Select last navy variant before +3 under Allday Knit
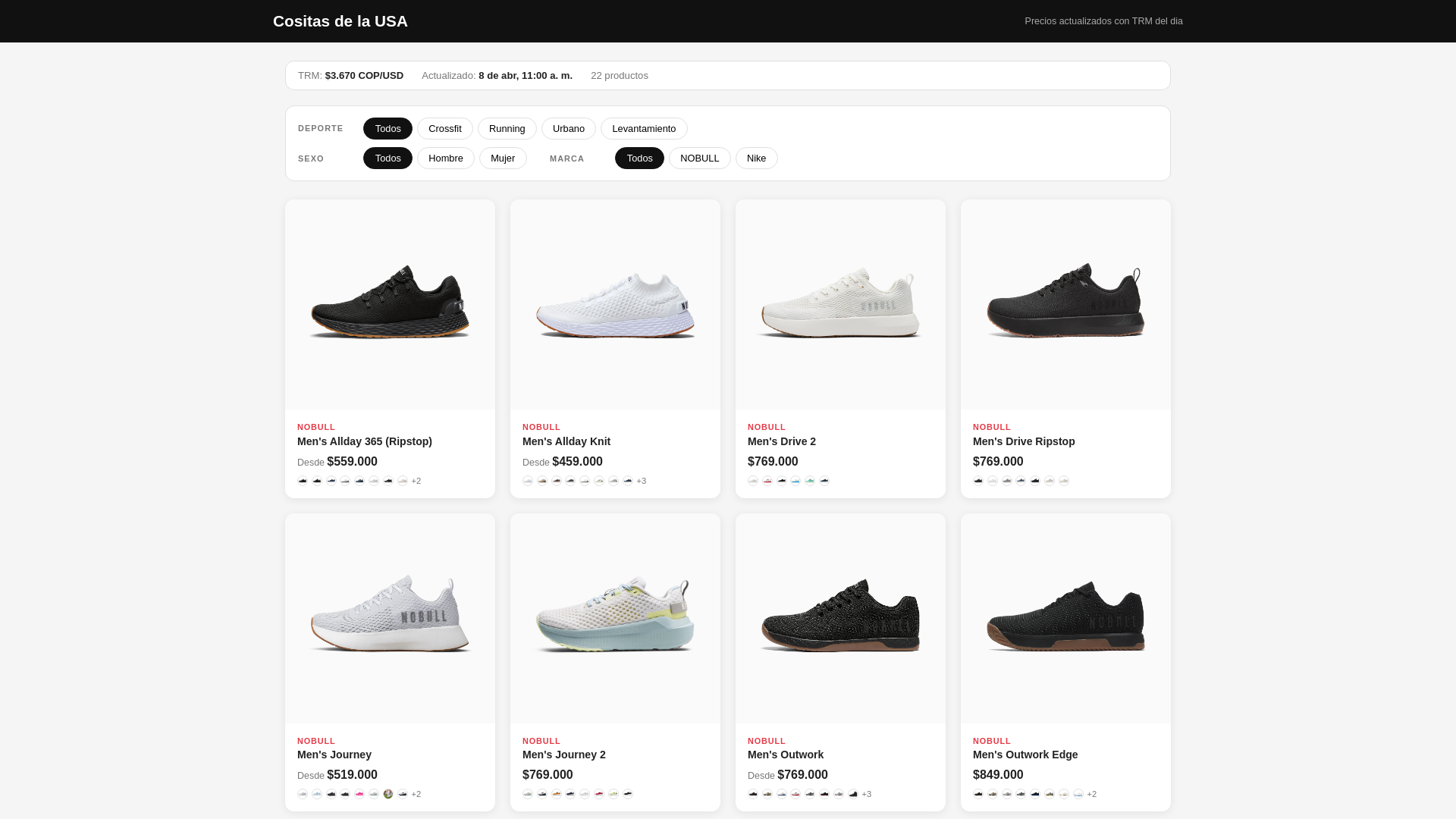1456x819 pixels. [x=628, y=481]
